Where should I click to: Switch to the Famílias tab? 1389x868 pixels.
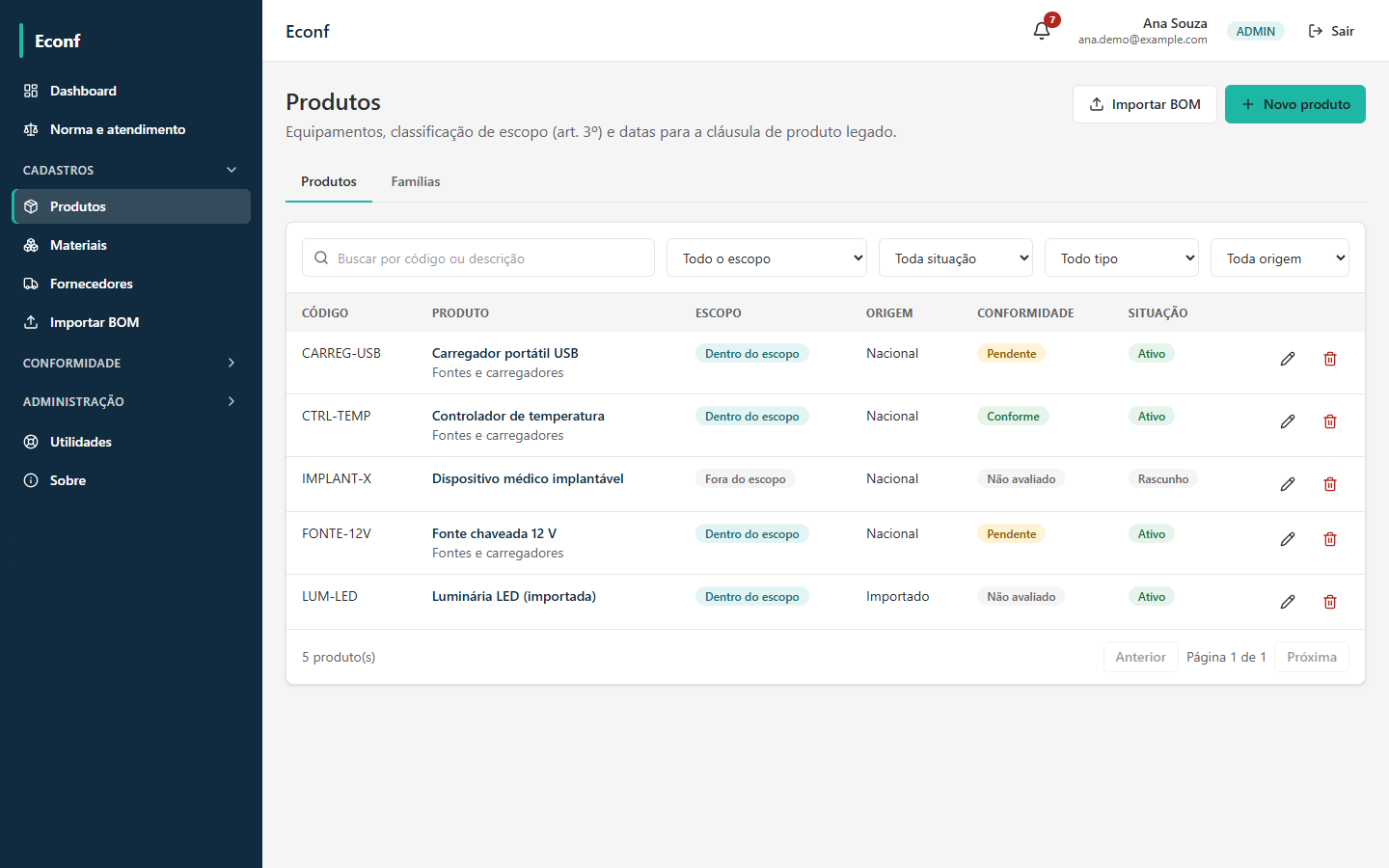(416, 181)
